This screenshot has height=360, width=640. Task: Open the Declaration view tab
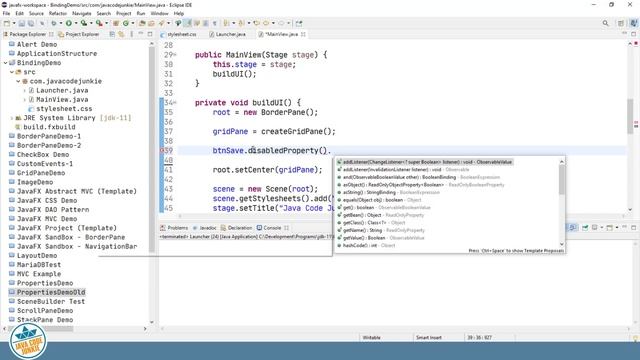click(237, 228)
